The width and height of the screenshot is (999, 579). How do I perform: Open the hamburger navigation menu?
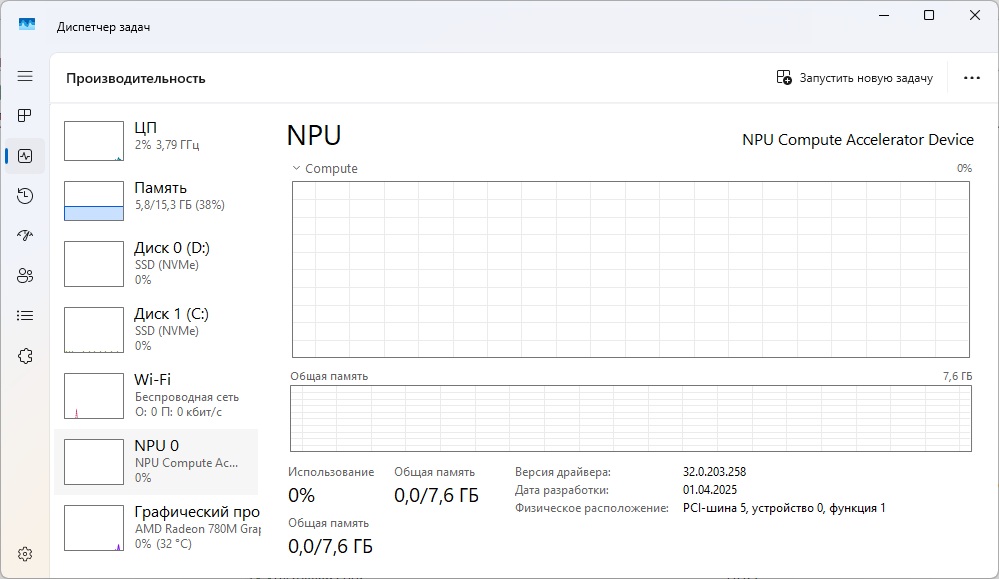pyautogui.click(x=25, y=76)
